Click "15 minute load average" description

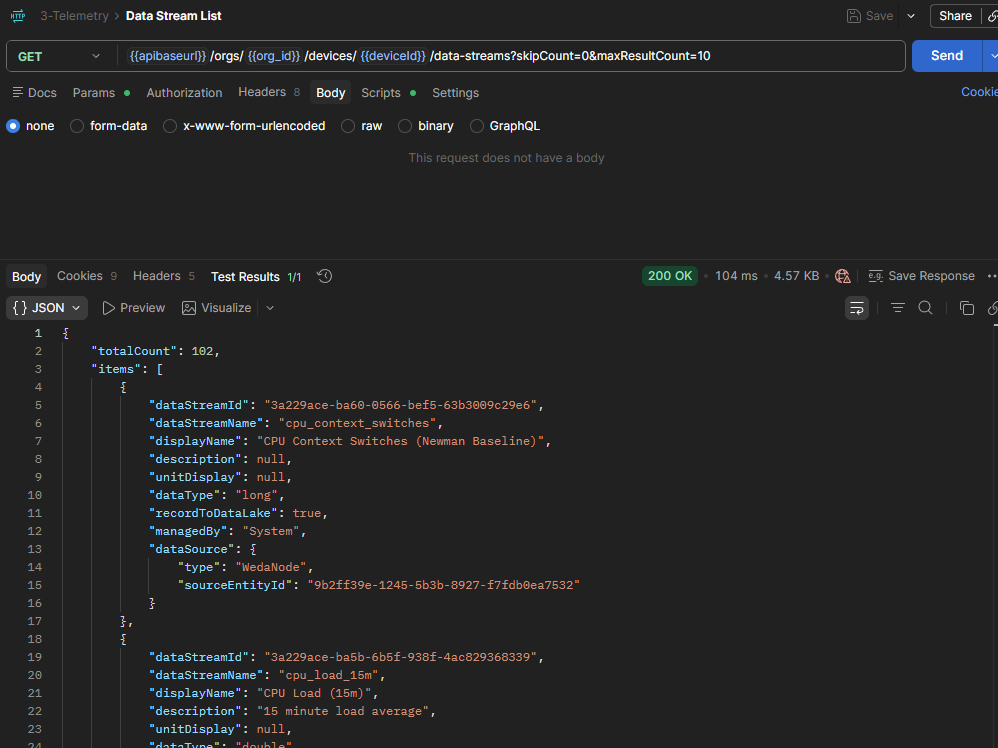(x=342, y=710)
